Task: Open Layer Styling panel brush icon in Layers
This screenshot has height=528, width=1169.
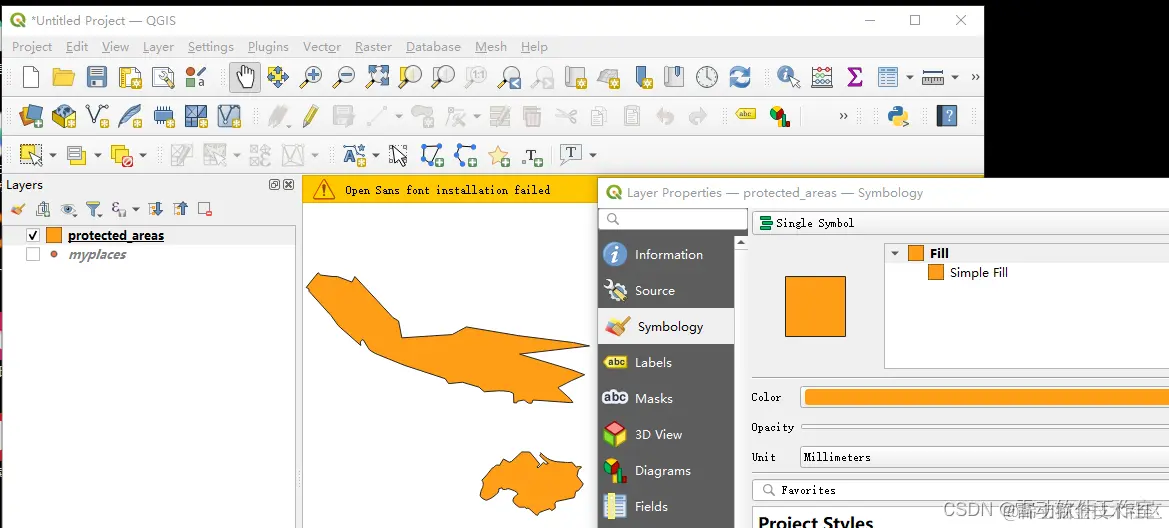Action: [x=18, y=210]
